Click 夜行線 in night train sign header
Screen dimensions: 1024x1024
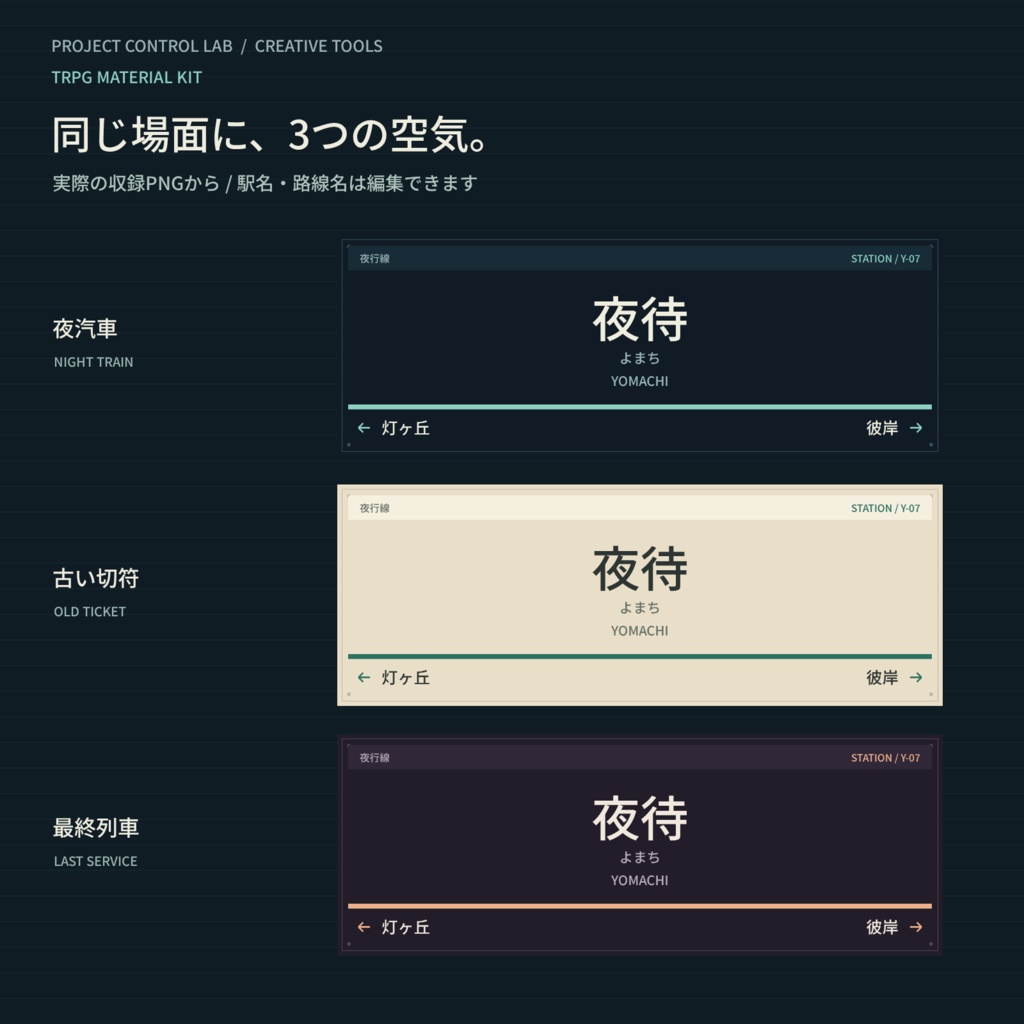pos(374,259)
